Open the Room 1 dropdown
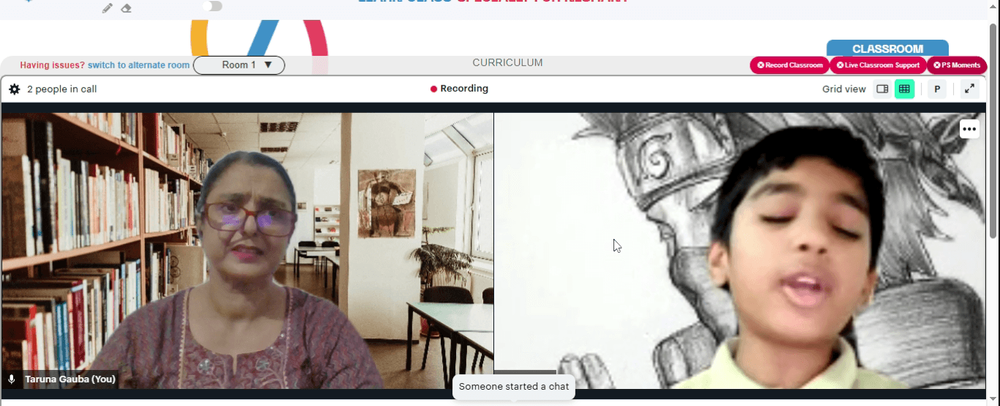Viewport: 1000px width, 406px height. coord(239,65)
